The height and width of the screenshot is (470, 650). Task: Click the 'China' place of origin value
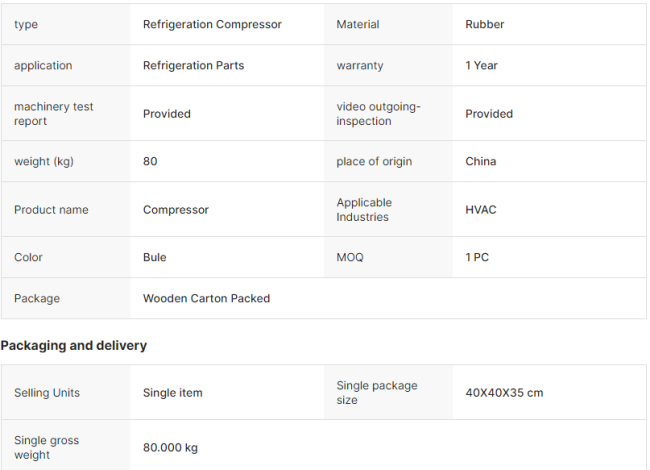click(480, 161)
